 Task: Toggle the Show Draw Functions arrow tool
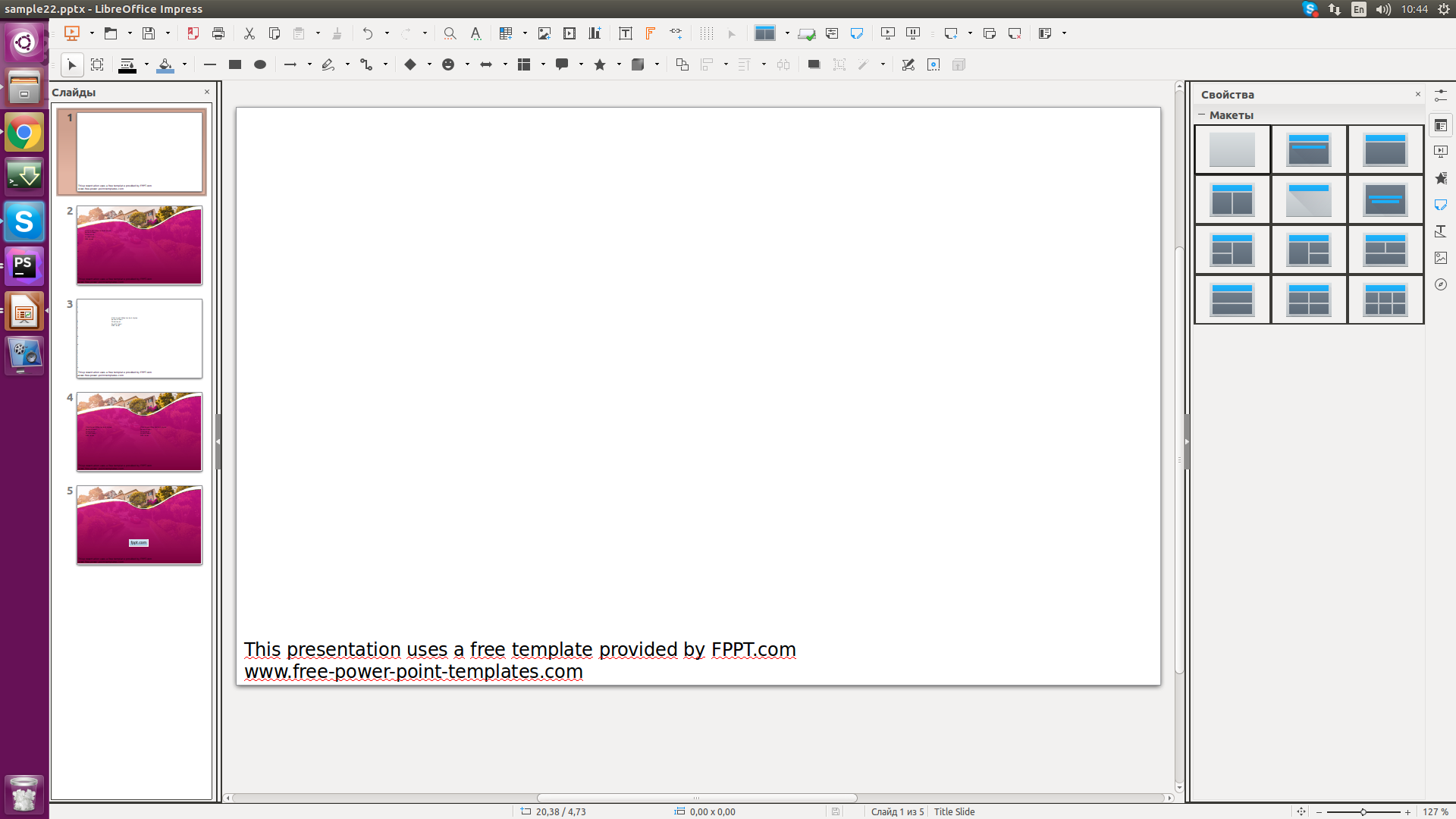(731, 33)
